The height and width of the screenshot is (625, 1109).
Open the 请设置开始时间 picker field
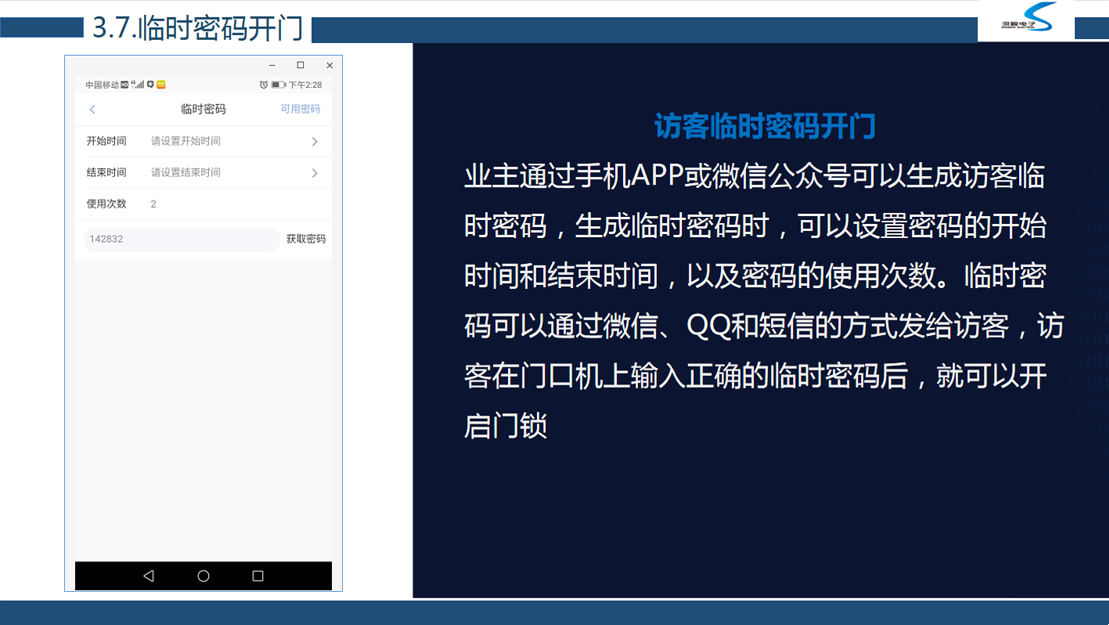(x=186, y=142)
